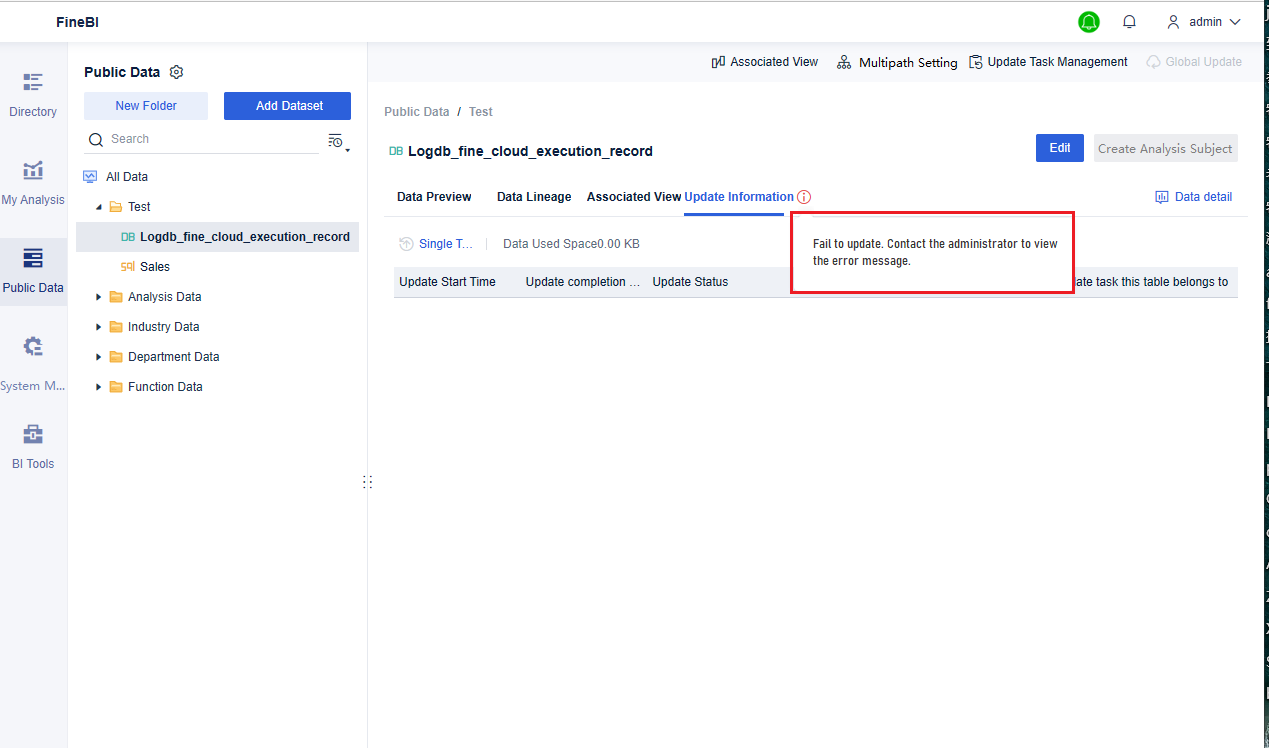This screenshot has height=748, width=1269.
Task: Switch to the Data Preview tab
Action: pos(433,196)
